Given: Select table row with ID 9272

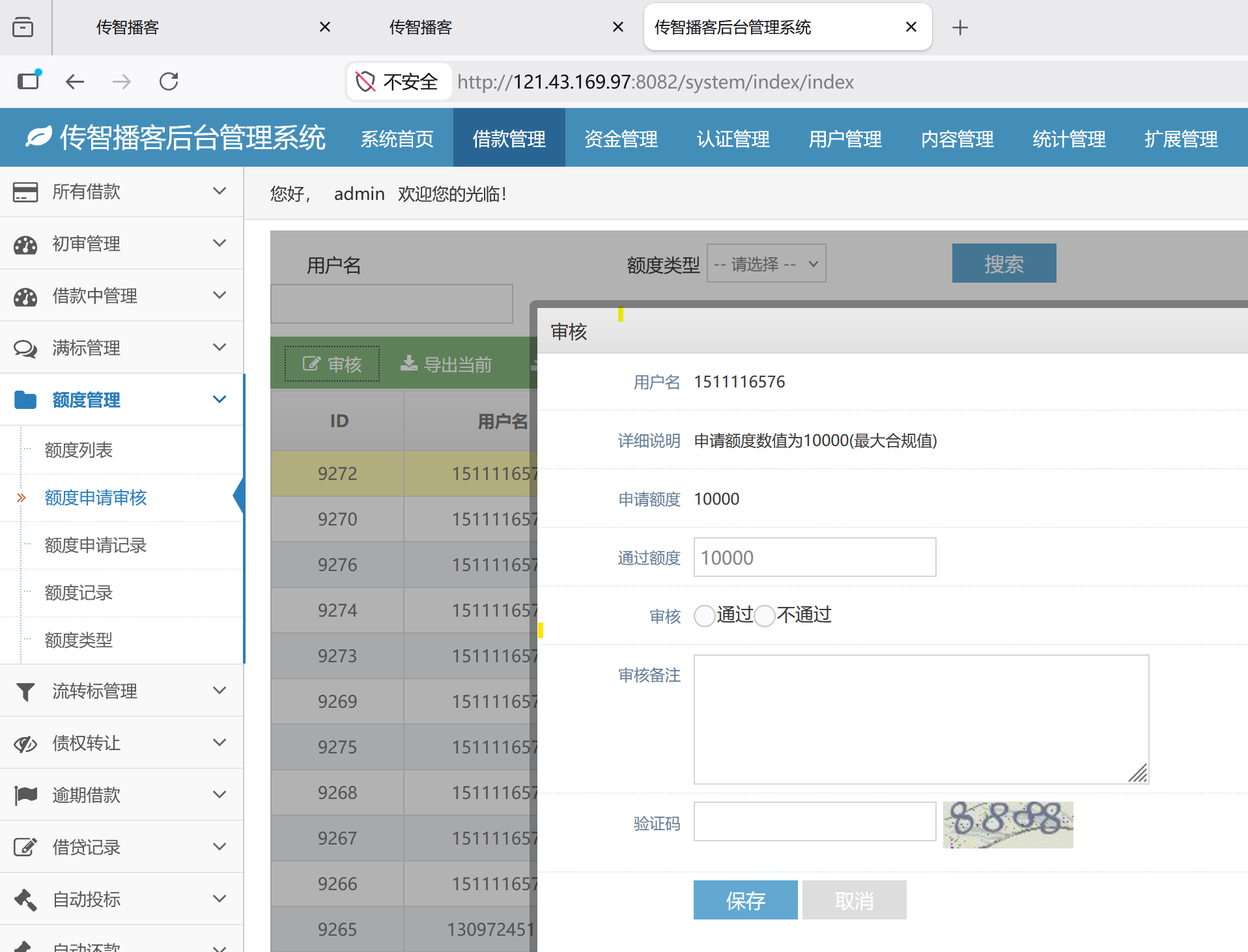Looking at the screenshot, I should [x=404, y=473].
